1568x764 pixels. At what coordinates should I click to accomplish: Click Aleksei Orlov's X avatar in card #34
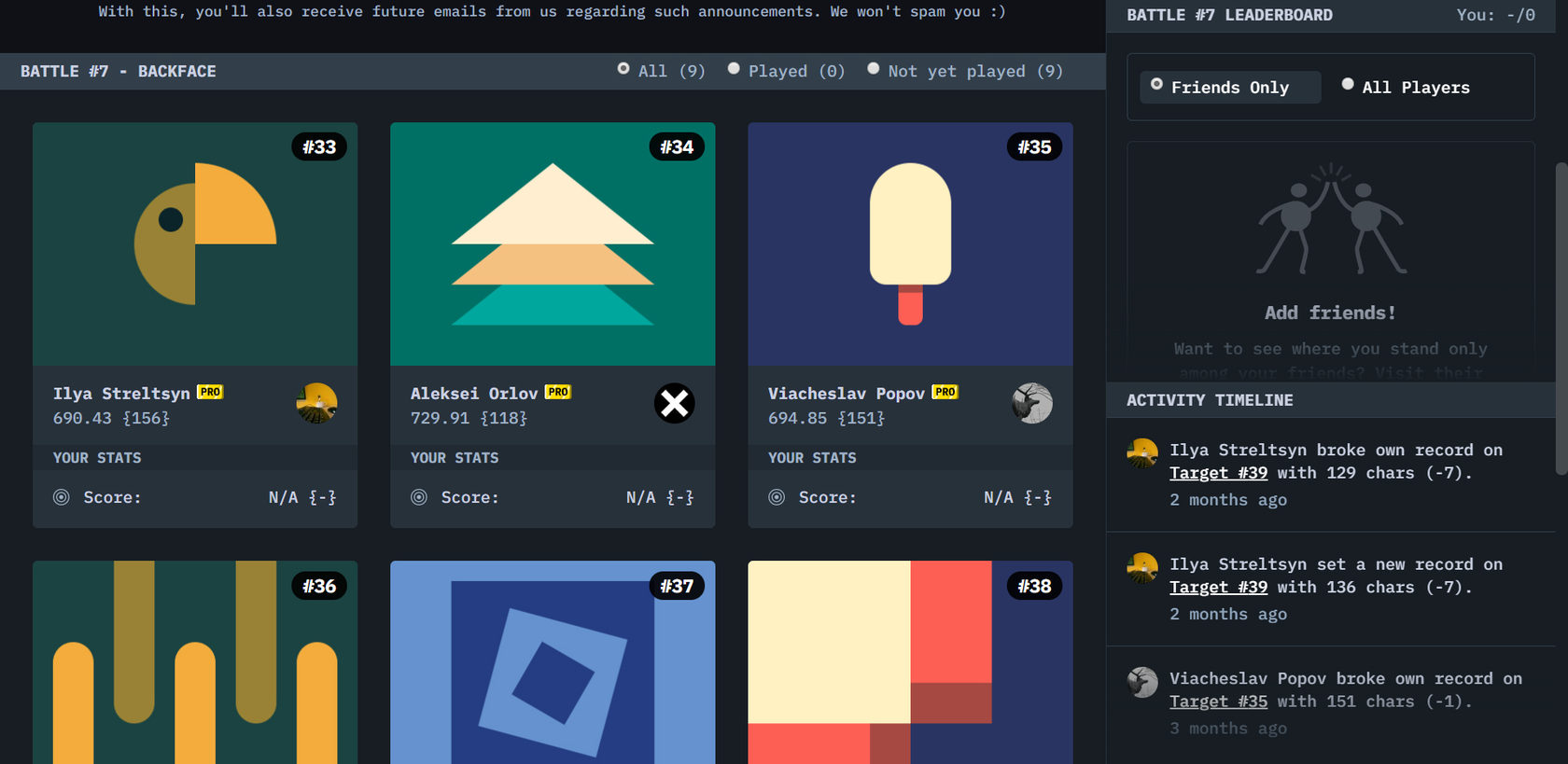click(675, 403)
